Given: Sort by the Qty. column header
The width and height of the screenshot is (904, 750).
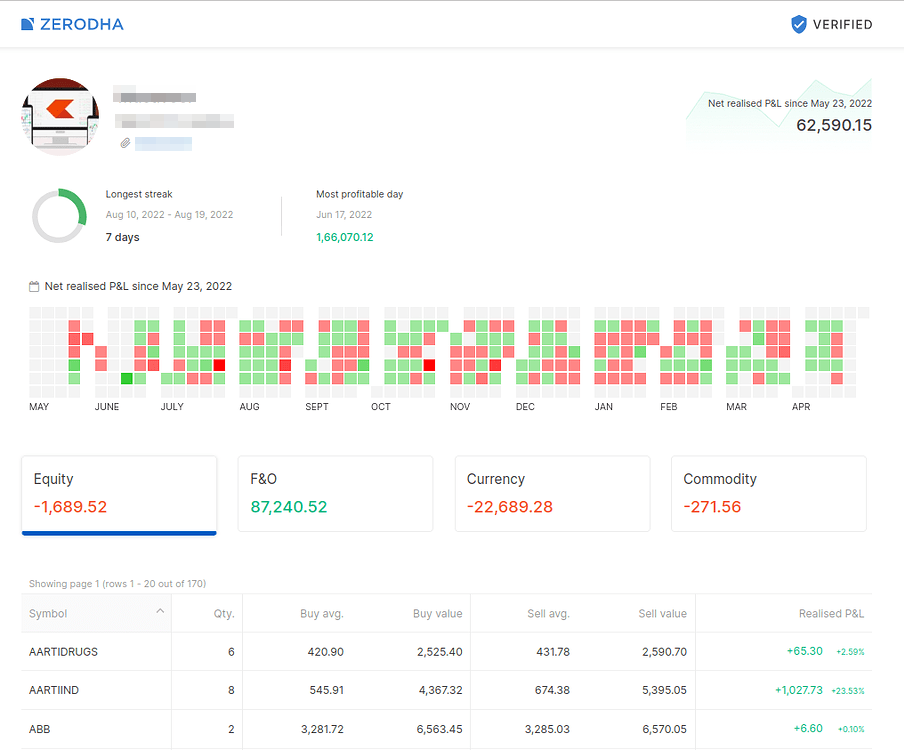Looking at the screenshot, I should [x=224, y=613].
